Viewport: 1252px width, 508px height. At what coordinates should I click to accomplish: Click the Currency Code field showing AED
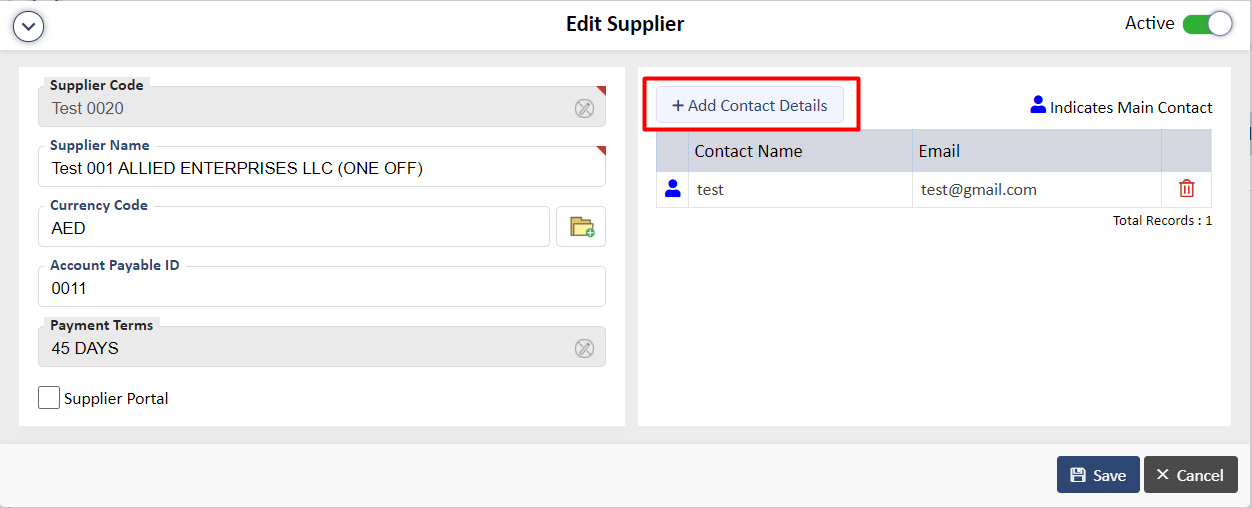294,227
